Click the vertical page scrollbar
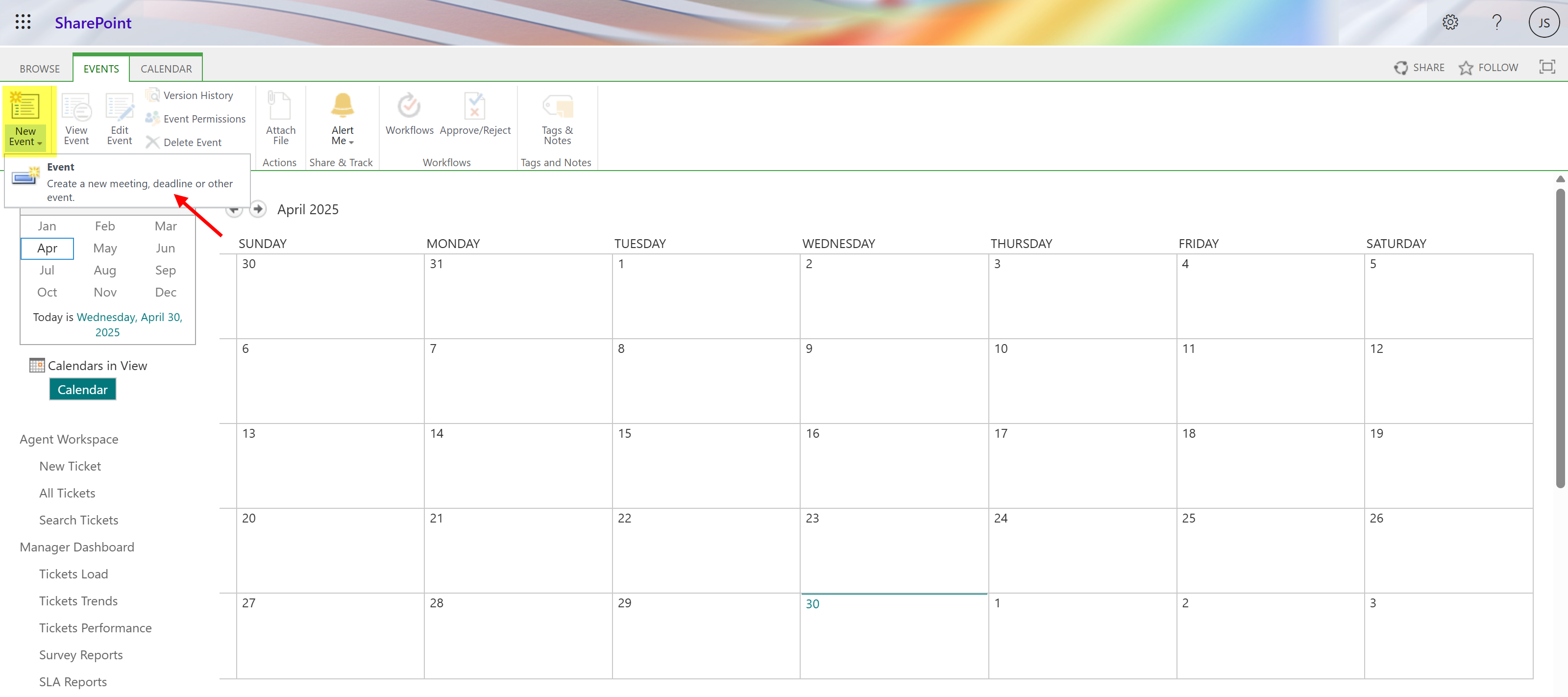The width and height of the screenshot is (1568, 697). (x=1560, y=338)
